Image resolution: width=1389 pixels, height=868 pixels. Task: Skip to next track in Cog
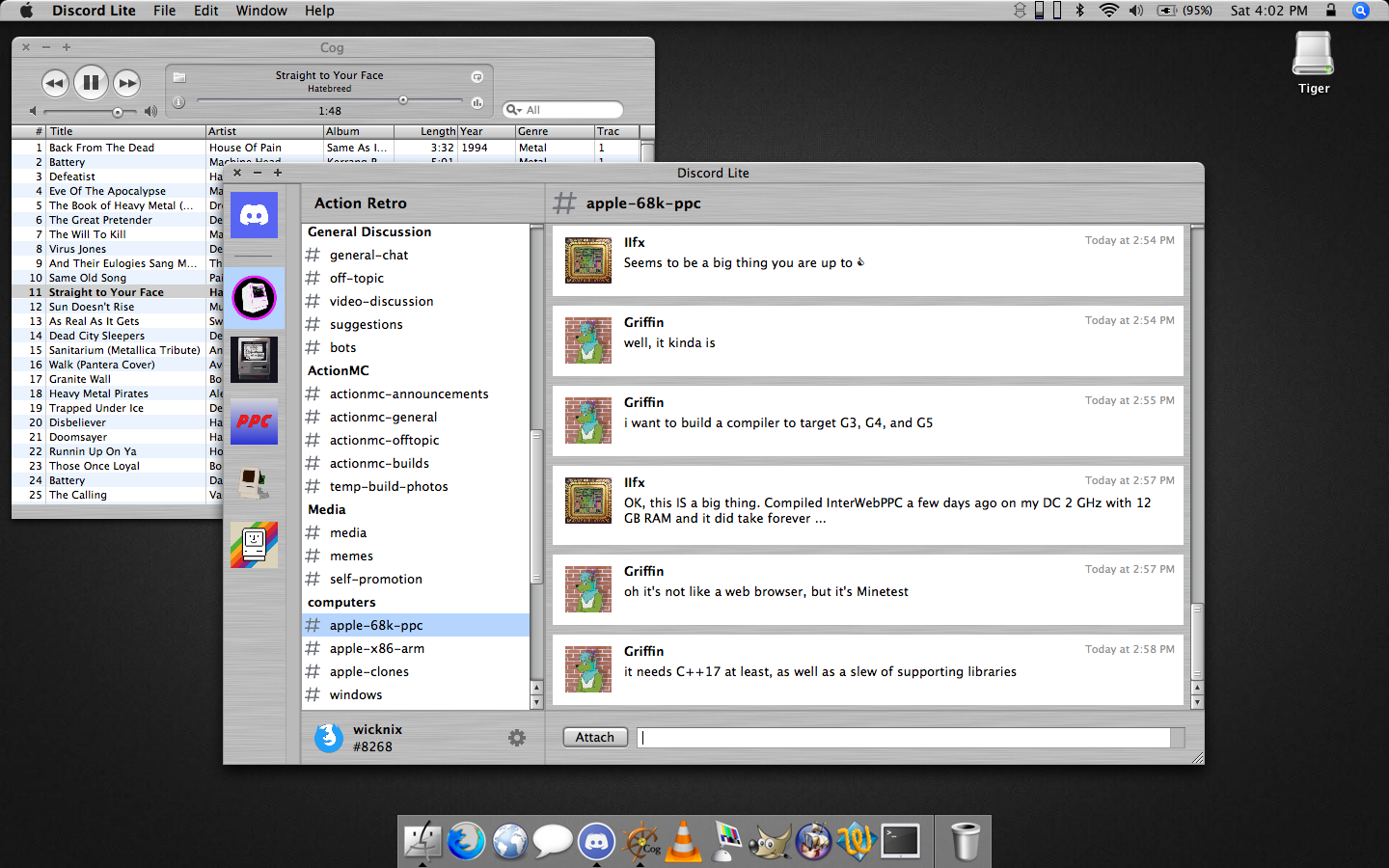[x=126, y=83]
